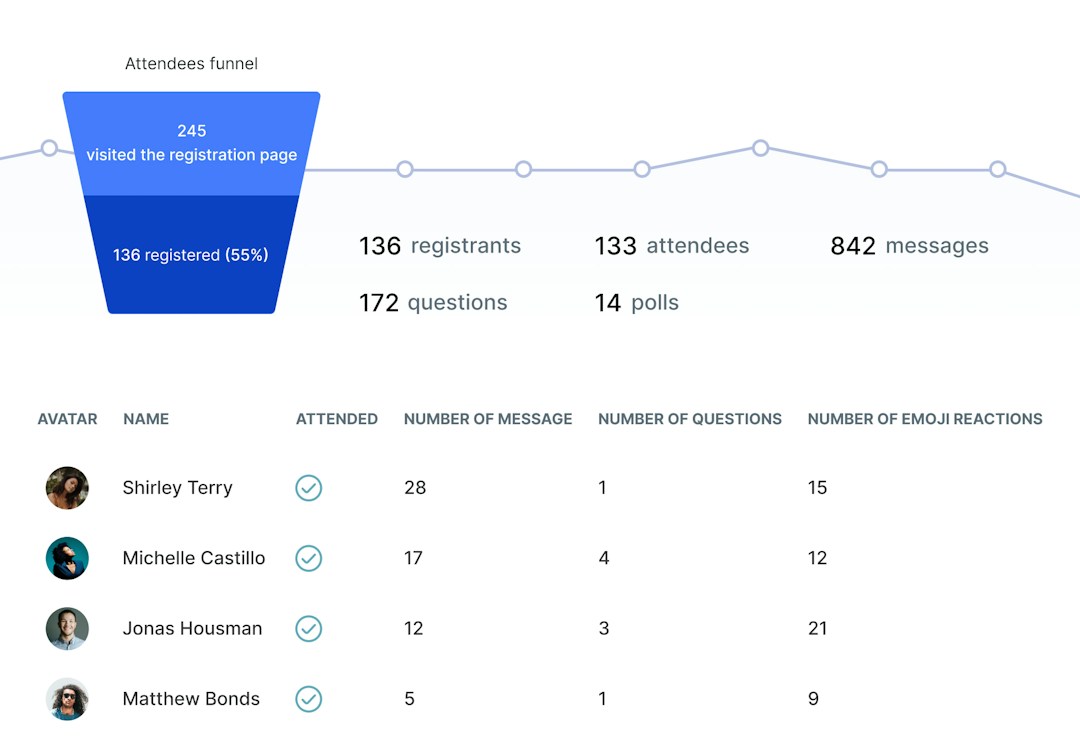Click the 136 registrants stat
Viewport: 1080px width, 753px height.
(439, 246)
